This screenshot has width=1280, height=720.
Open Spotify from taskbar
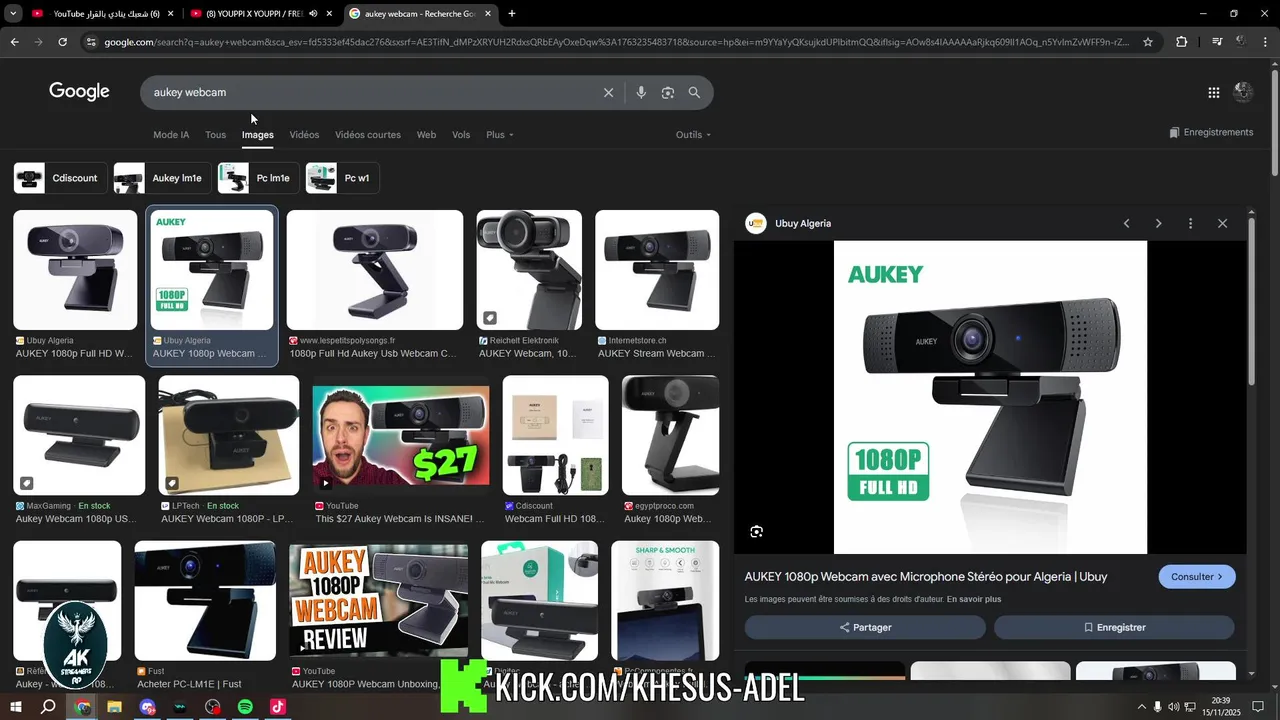point(245,707)
